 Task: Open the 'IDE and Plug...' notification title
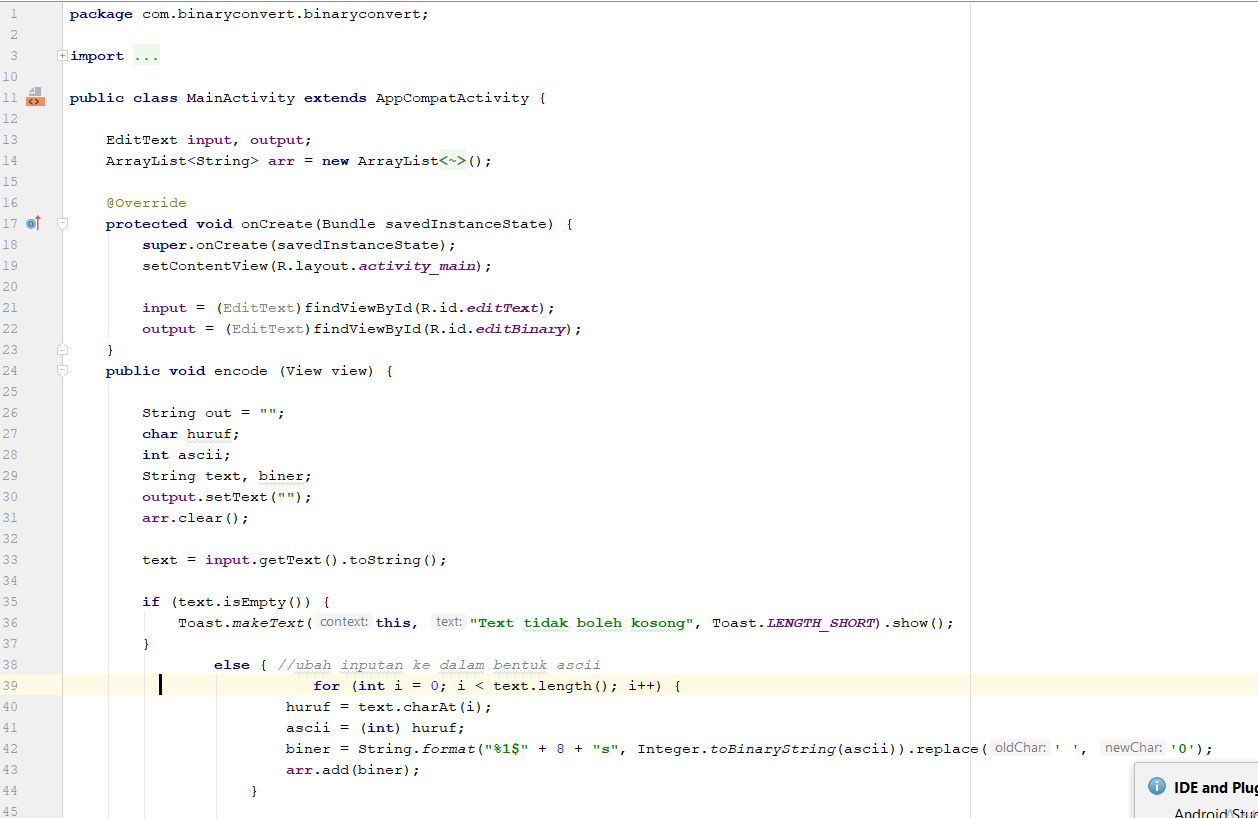[x=1216, y=787]
